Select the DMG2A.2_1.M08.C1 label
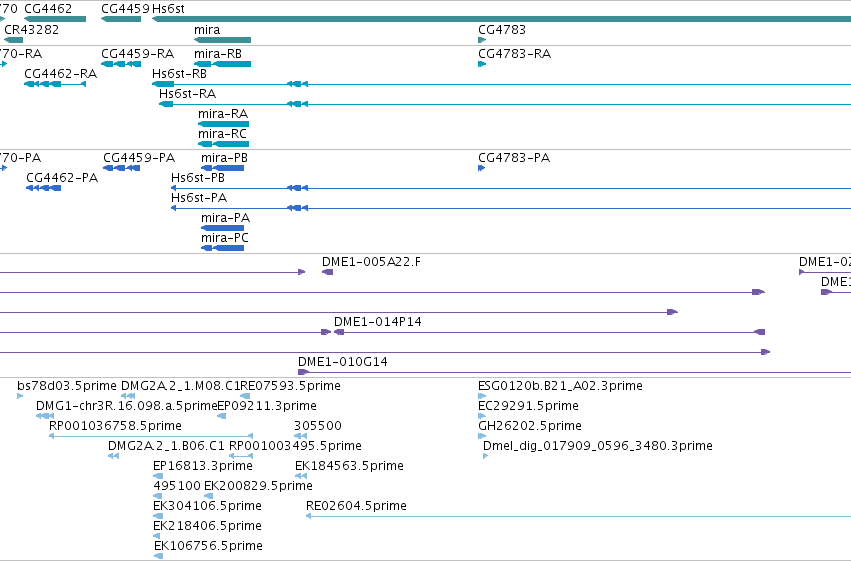Screen dimensions: 851x561 coord(180,386)
